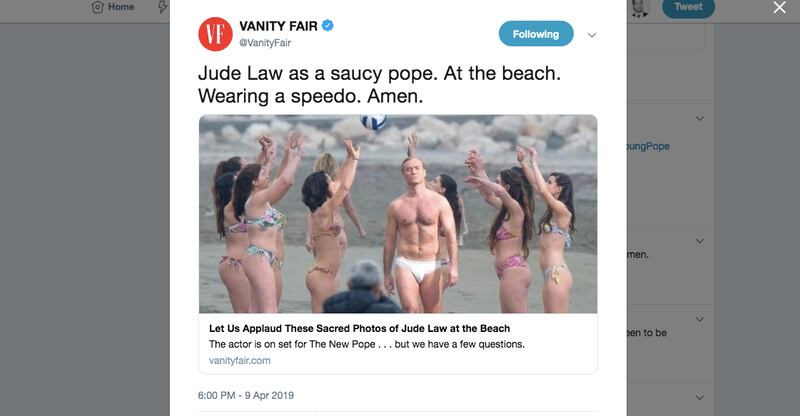Expand the chevron on the first background tweet
Screen dimensions: 800x416
[x=699, y=118]
